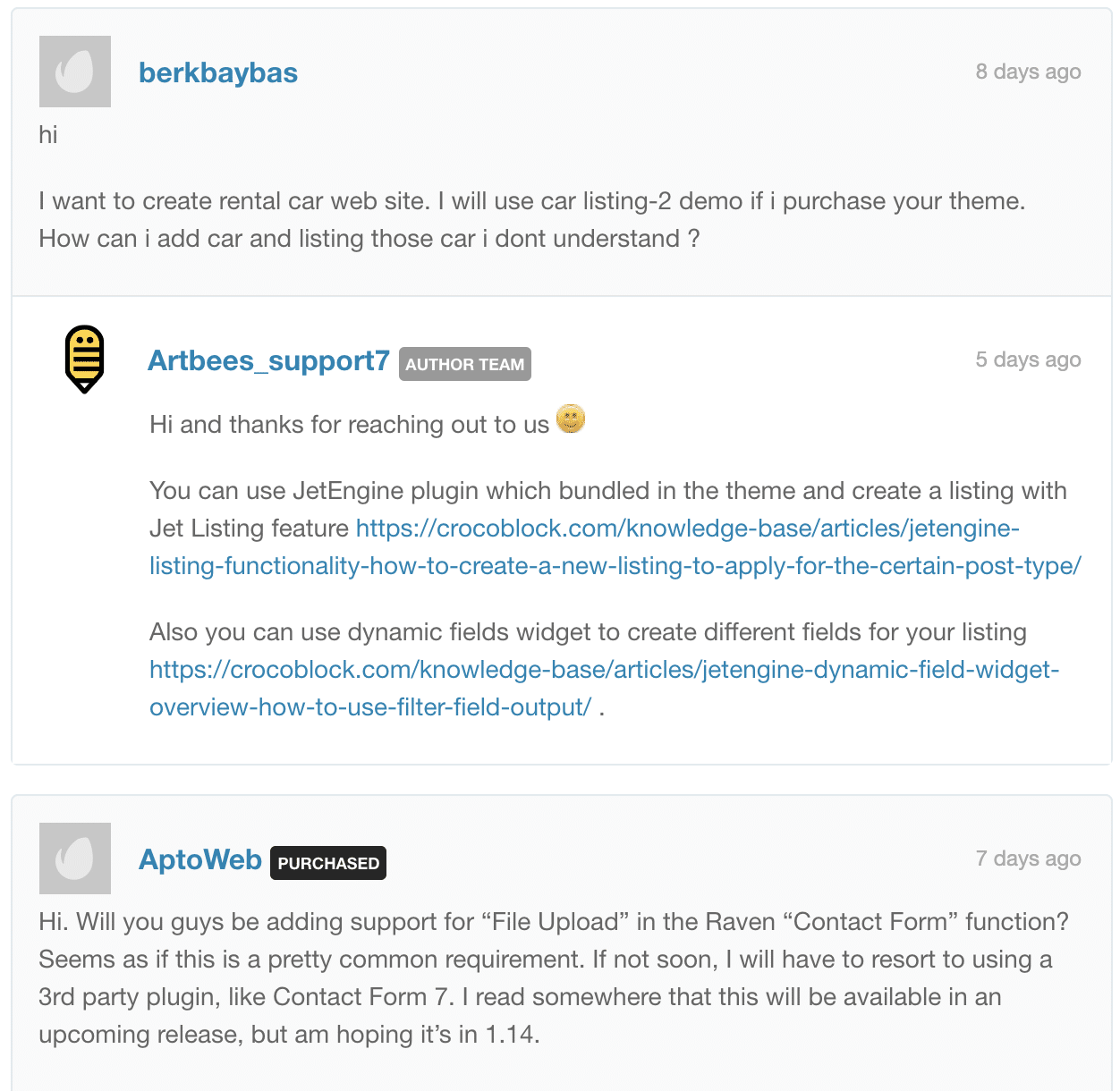Click AptoWeb's gray leaf avatar

tap(75, 858)
